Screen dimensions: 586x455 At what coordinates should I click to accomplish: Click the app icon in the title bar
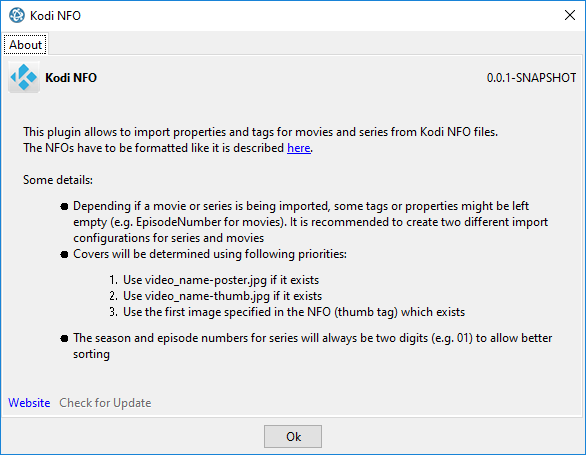[16, 15]
